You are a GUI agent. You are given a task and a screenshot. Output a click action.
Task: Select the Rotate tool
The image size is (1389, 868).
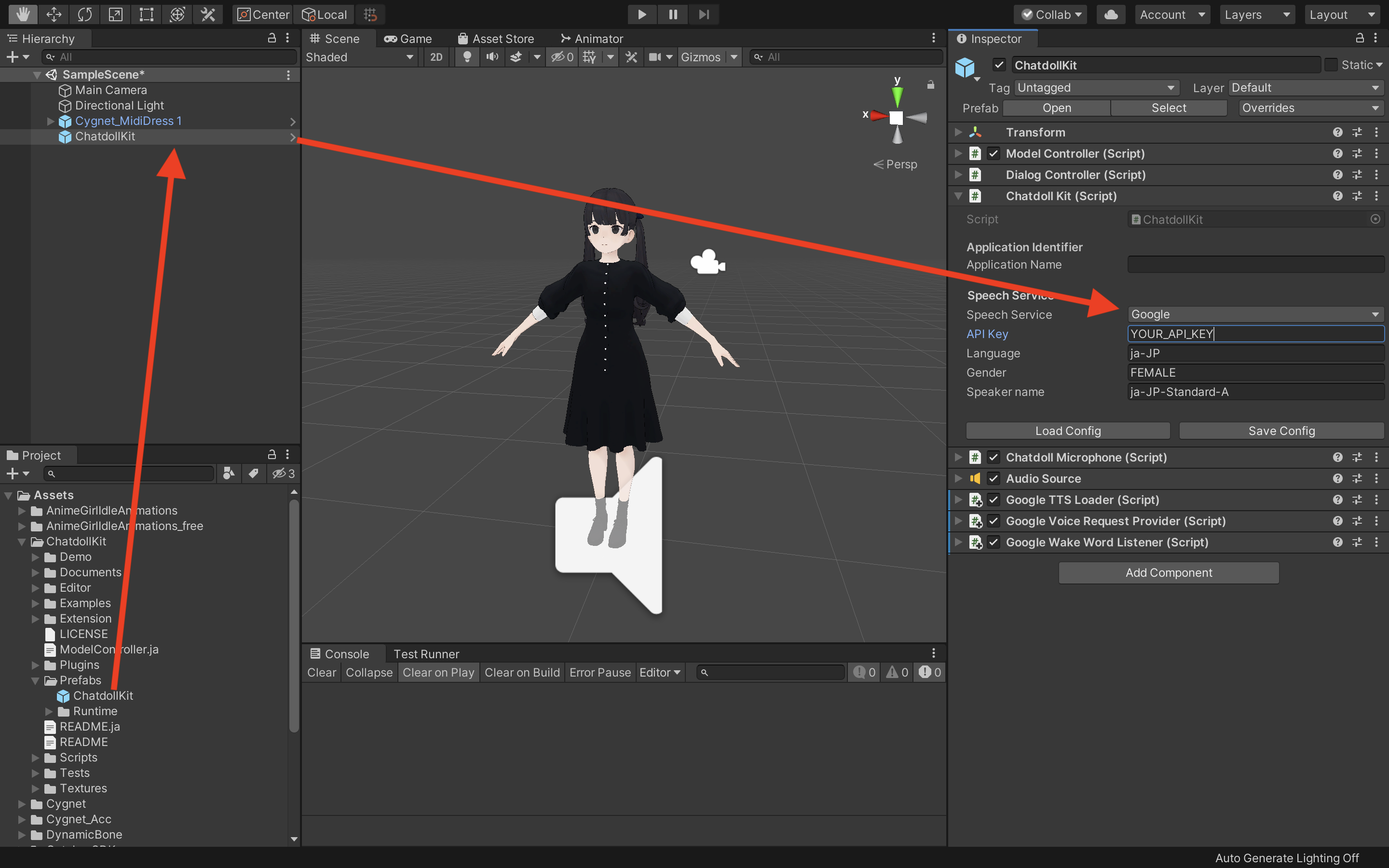(x=84, y=14)
